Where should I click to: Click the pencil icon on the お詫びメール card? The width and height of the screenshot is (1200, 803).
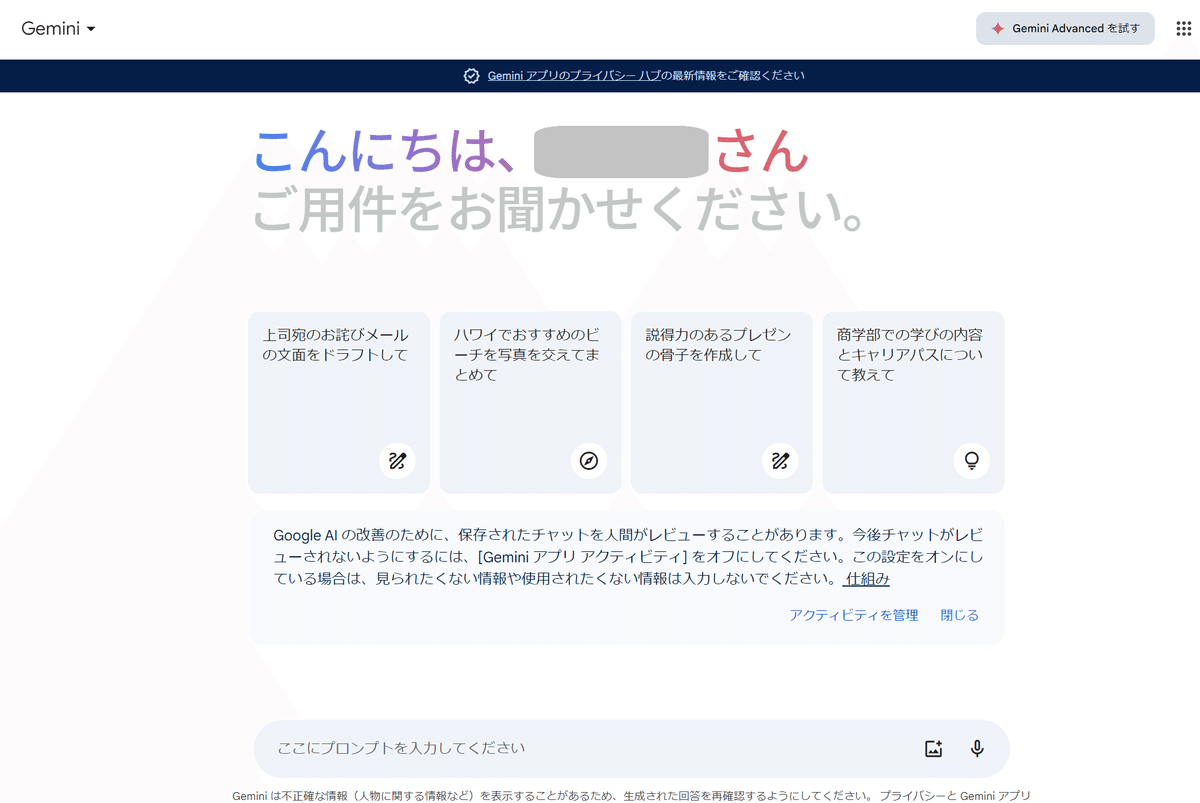397,461
